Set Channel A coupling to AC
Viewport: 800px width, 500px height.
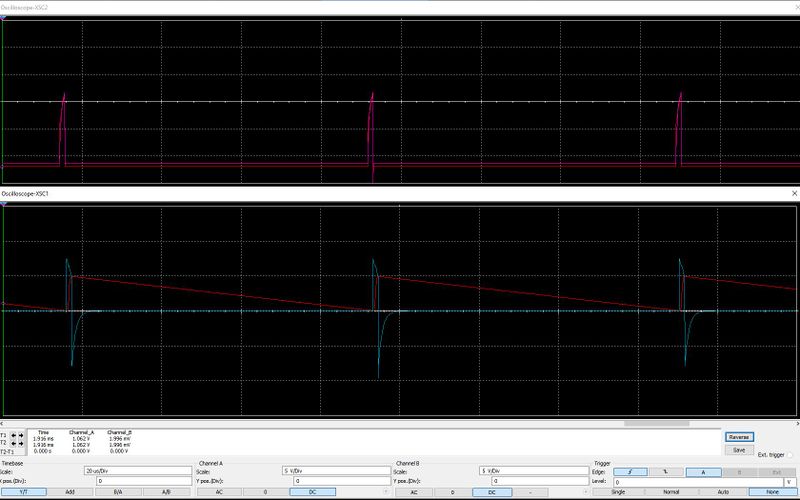click(219, 492)
